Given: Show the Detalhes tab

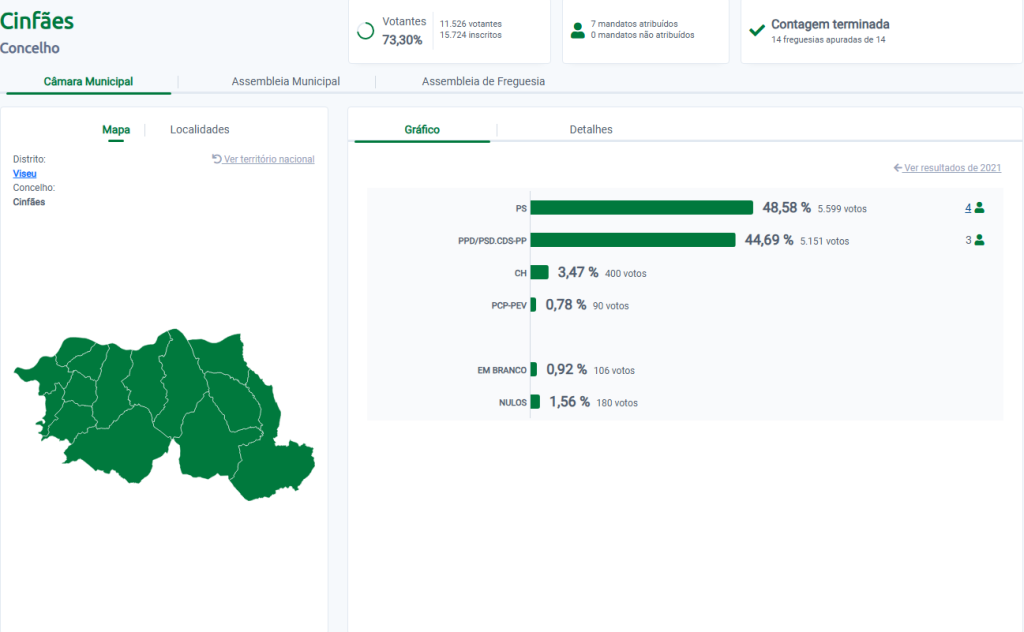Looking at the screenshot, I should (590, 130).
